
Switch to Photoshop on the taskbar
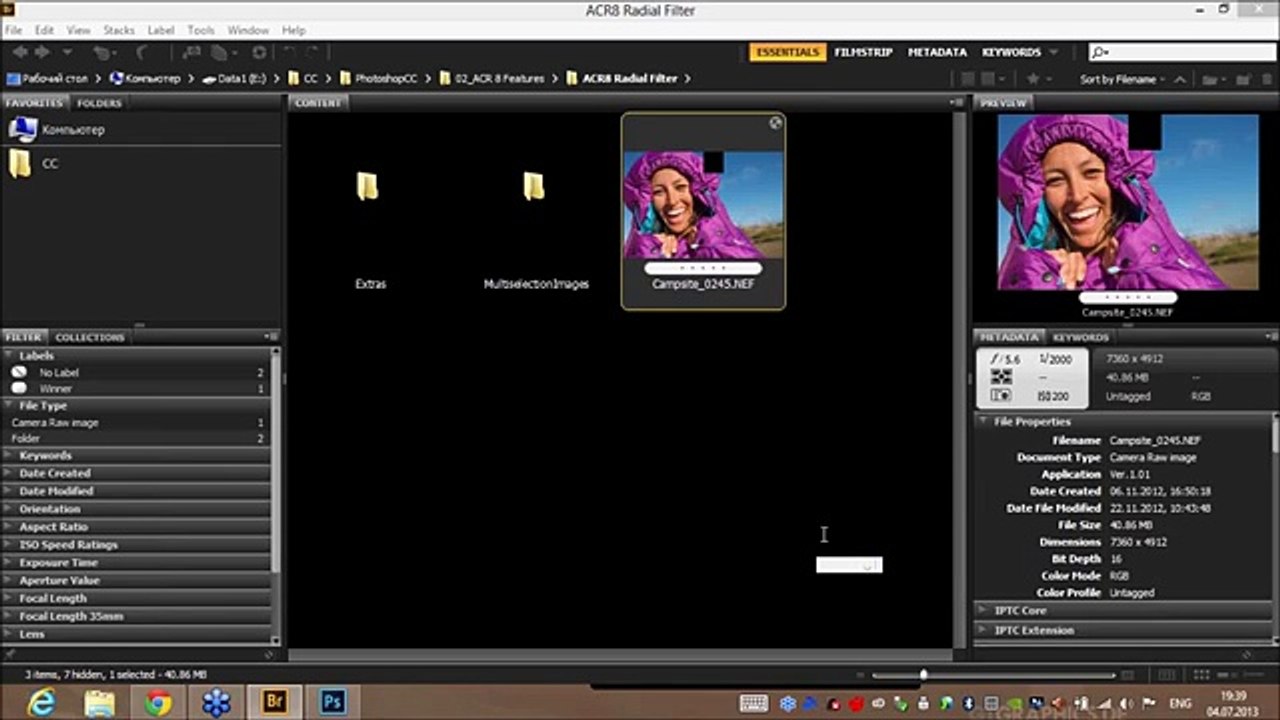coord(332,703)
